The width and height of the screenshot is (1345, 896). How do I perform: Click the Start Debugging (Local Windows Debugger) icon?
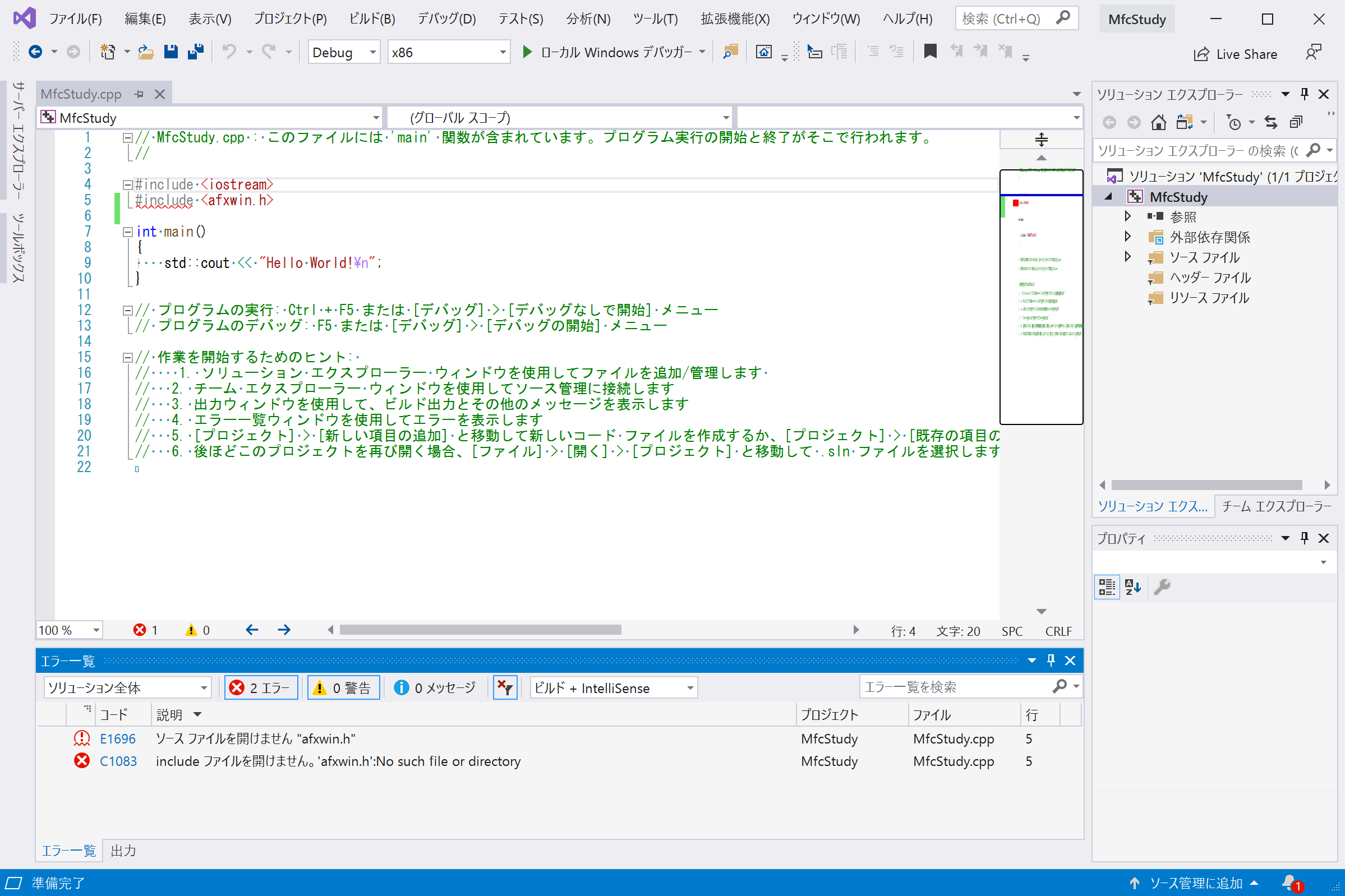(524, 52)
